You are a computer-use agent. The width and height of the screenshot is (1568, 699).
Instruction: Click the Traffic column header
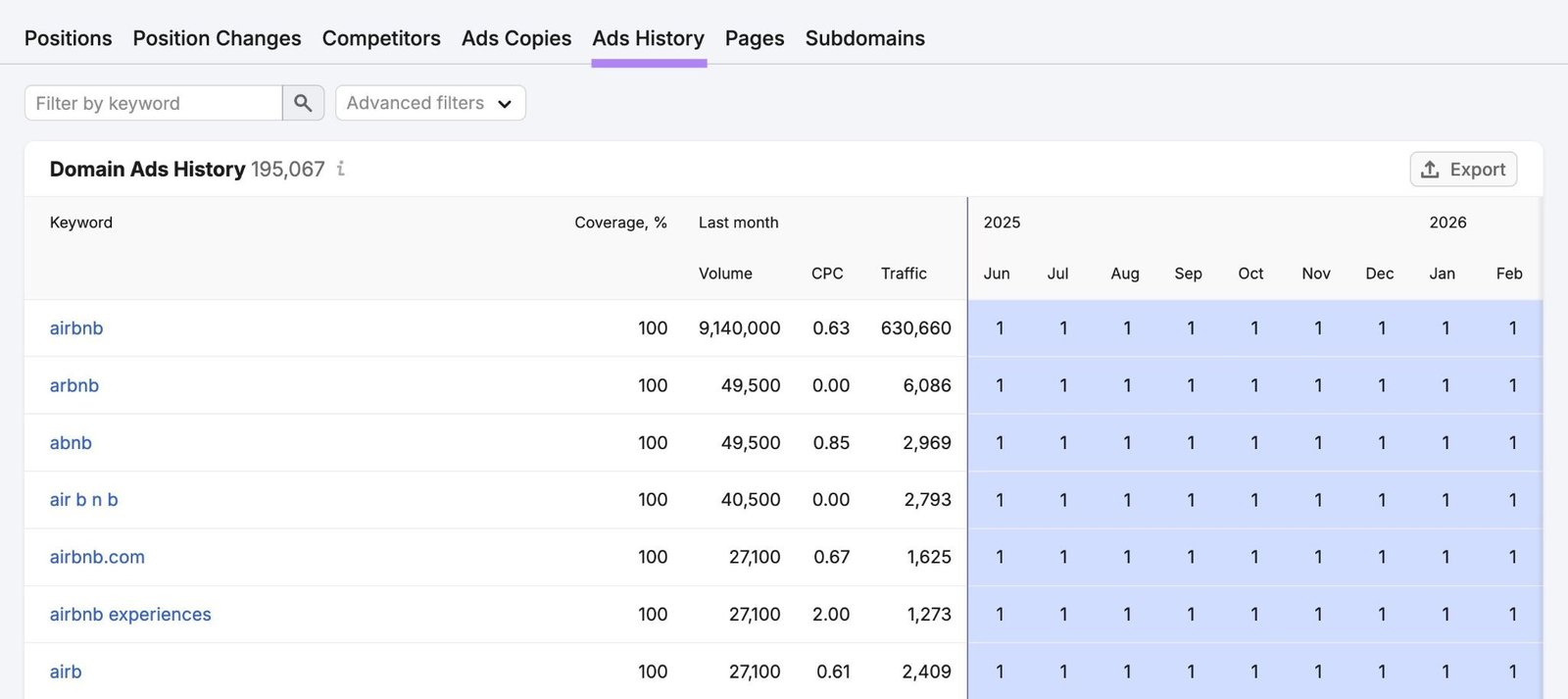(x=904, y=274)
